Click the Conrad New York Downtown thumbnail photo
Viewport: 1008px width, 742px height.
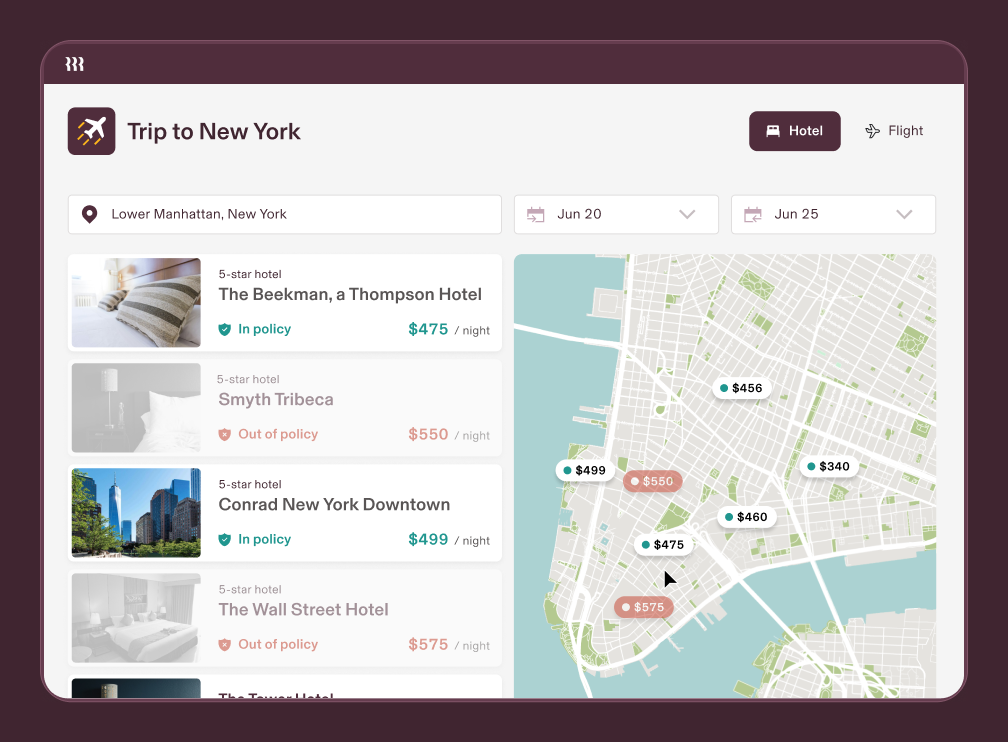[x=135, y=513]
